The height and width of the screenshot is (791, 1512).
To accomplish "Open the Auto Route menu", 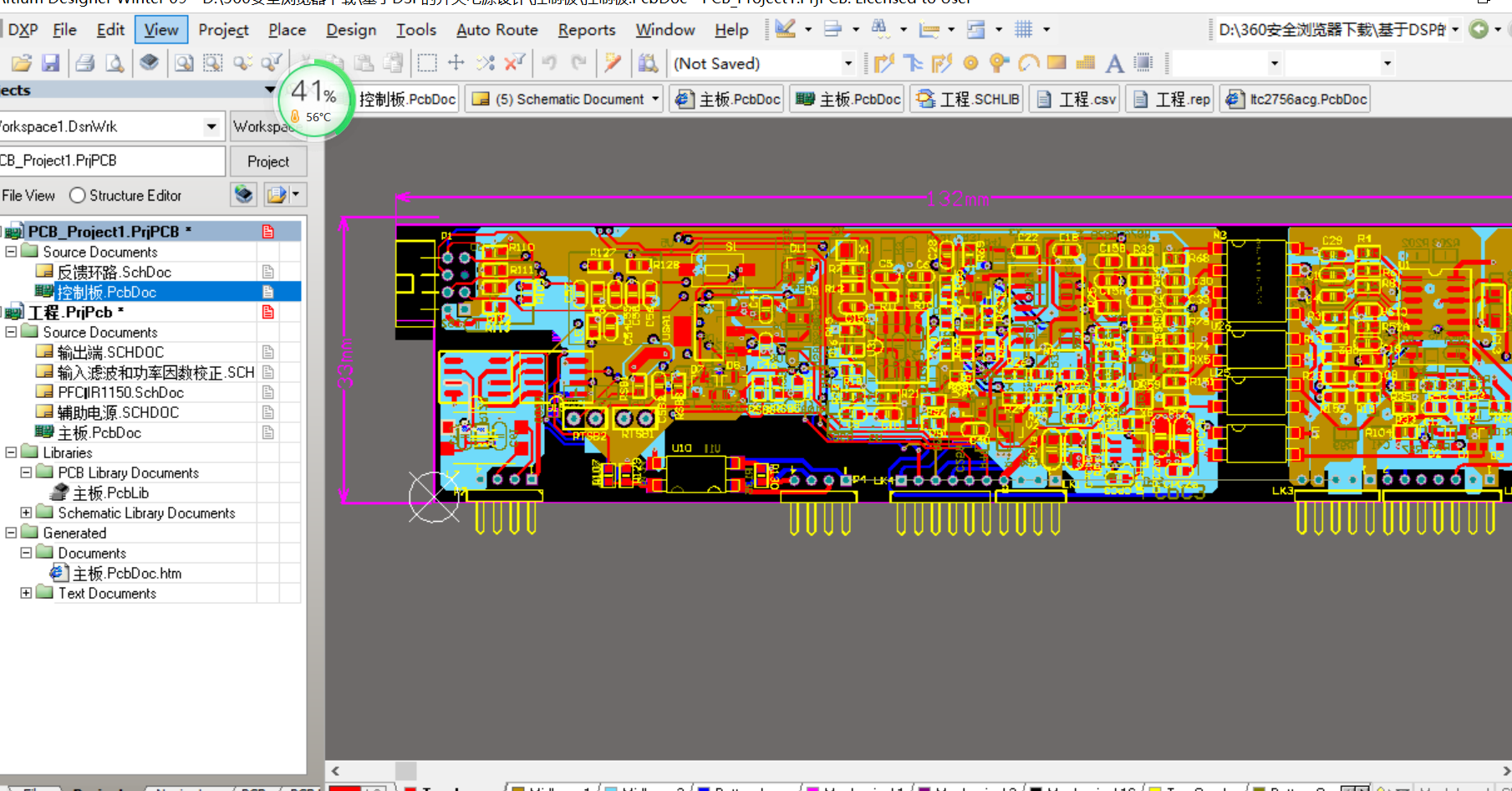I will point(497,29).
